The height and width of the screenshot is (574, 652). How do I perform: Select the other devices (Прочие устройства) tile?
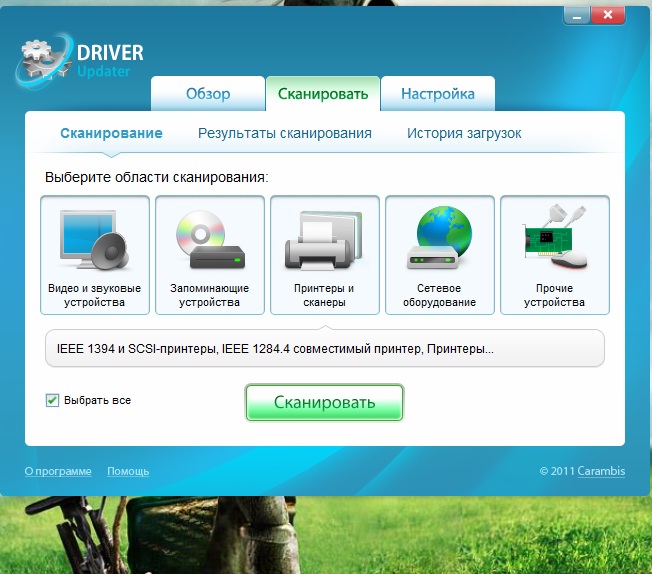pyautogui.click(x=555, y=255)
